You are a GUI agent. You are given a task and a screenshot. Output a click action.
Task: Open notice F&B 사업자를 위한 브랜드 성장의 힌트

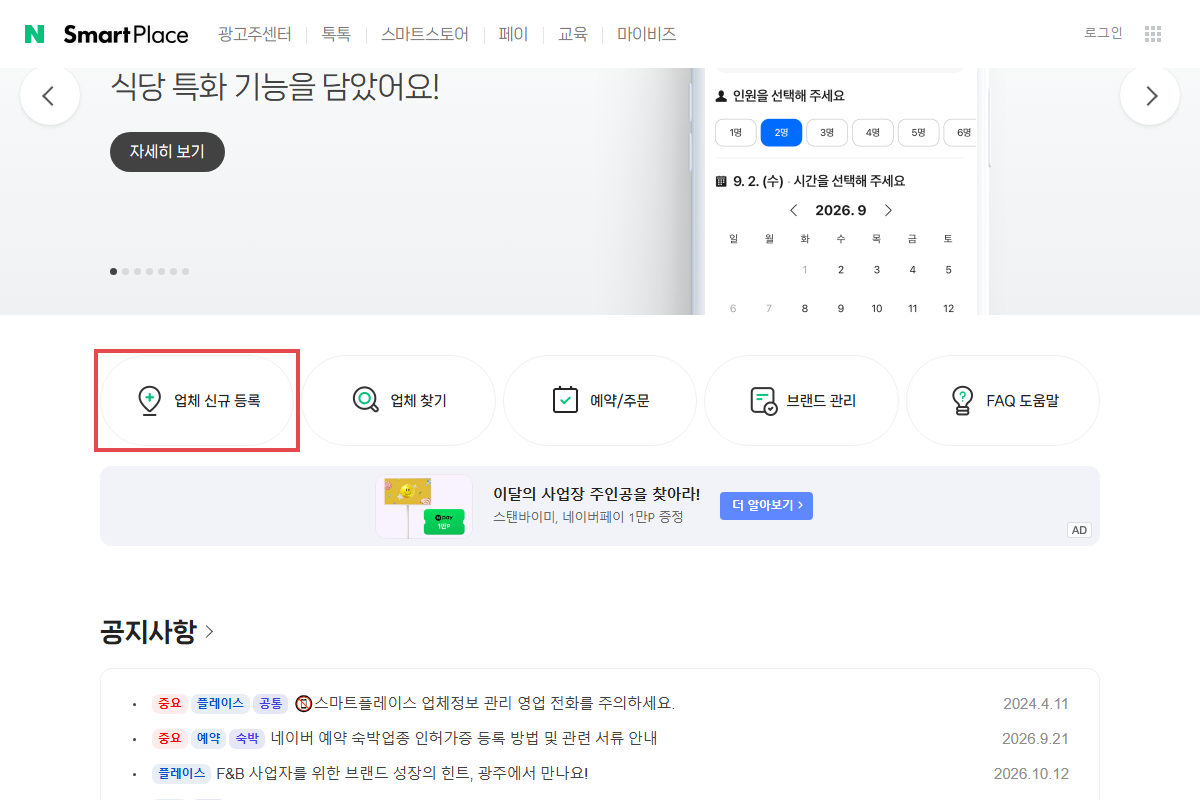(x=402, y=774)
